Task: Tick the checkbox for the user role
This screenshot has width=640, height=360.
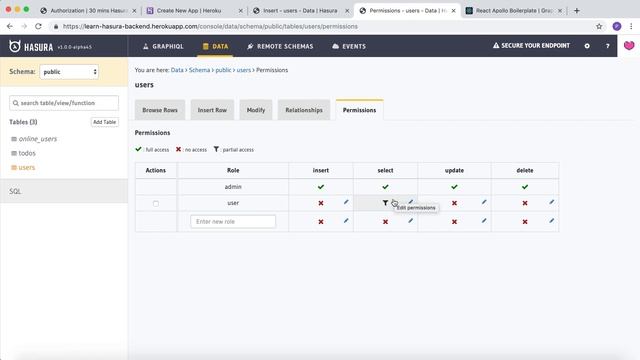Action: [156, 203]
